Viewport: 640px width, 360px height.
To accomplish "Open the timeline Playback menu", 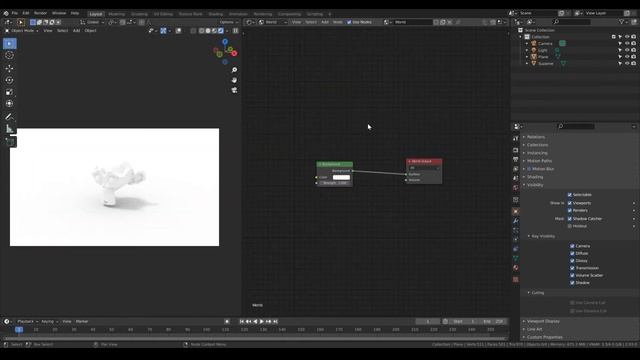I will 27,322.
